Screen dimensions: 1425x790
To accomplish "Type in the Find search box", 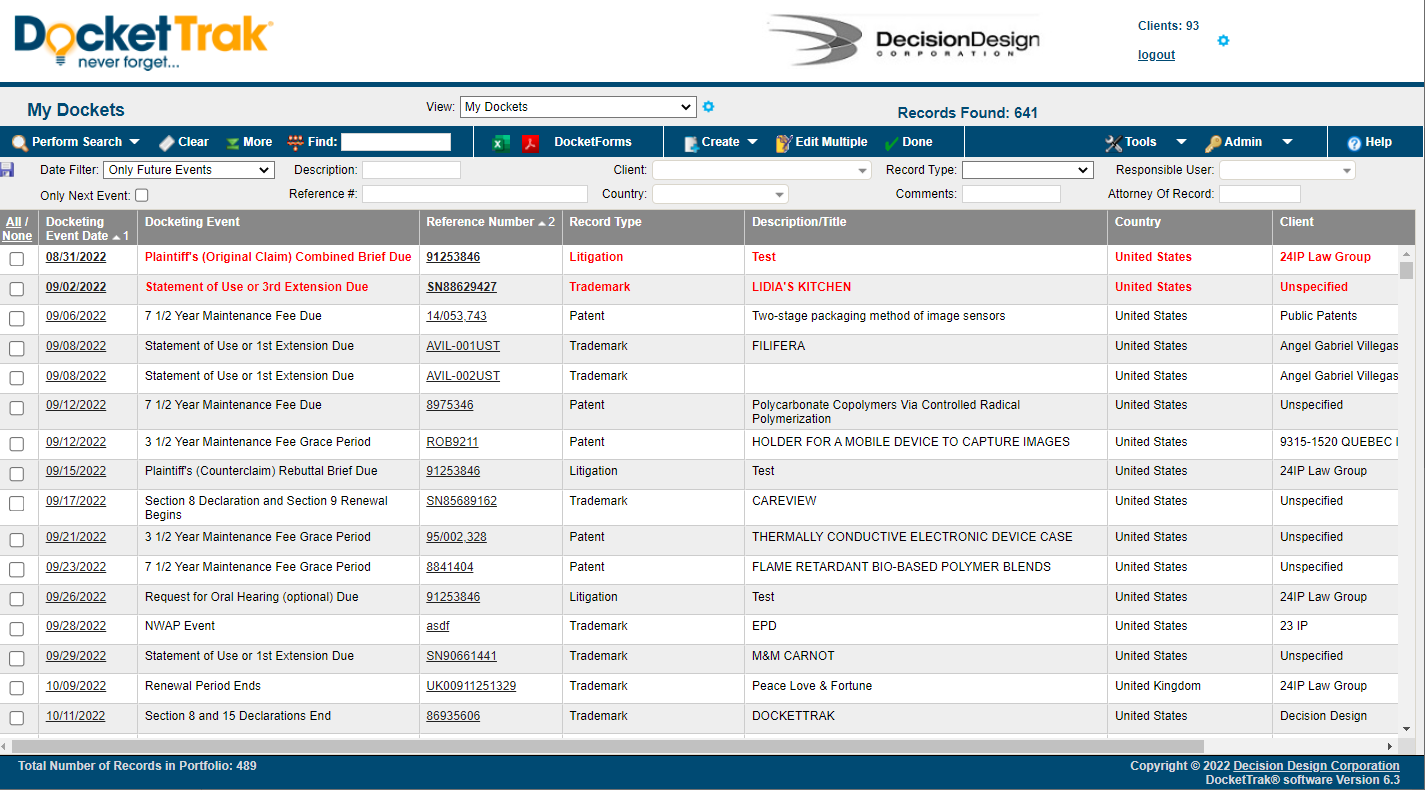I will click(395, 141).
